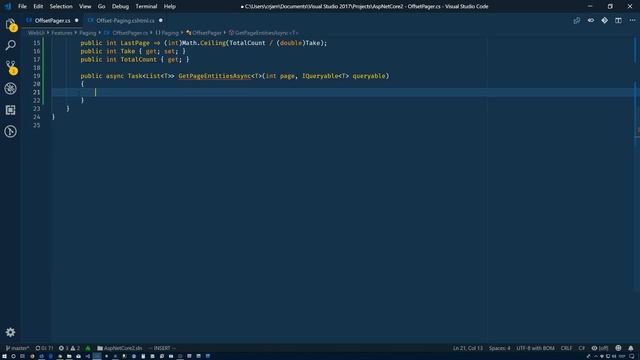Open the Go menu

[101, 7]
